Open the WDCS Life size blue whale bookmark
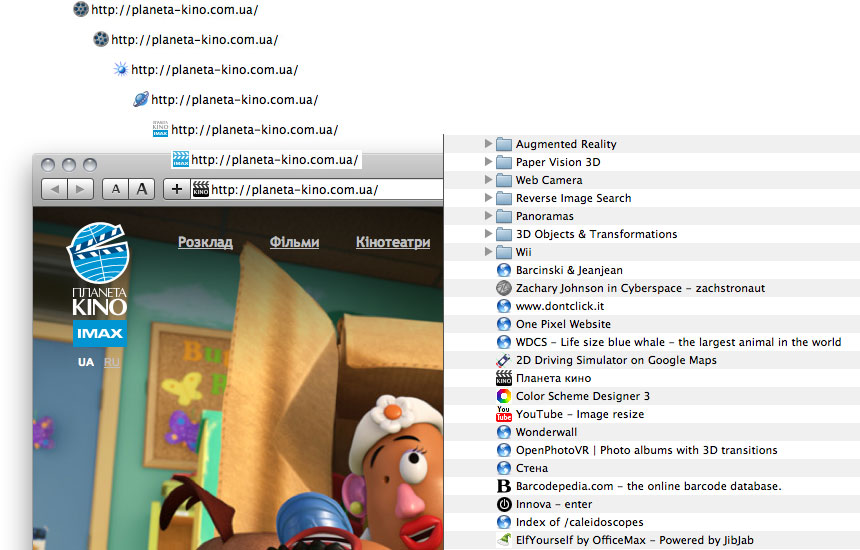The image size is (860, 550). pos(678,342)
